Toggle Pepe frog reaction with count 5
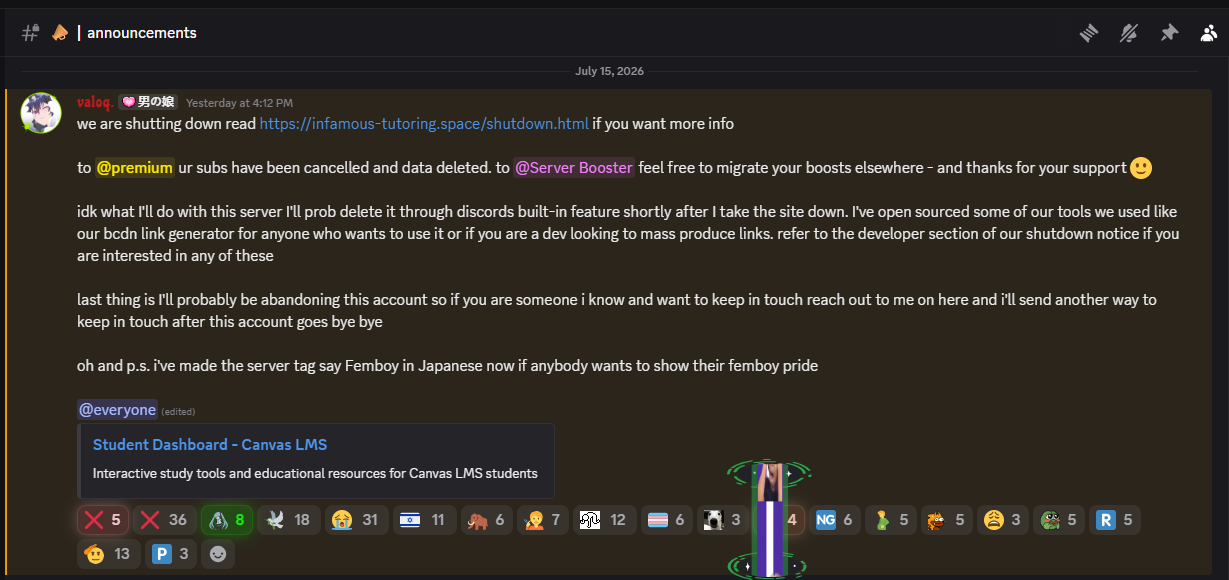Image resolution: width=1229 pixels, height=580 pixels. click(x=1059, y=520)
